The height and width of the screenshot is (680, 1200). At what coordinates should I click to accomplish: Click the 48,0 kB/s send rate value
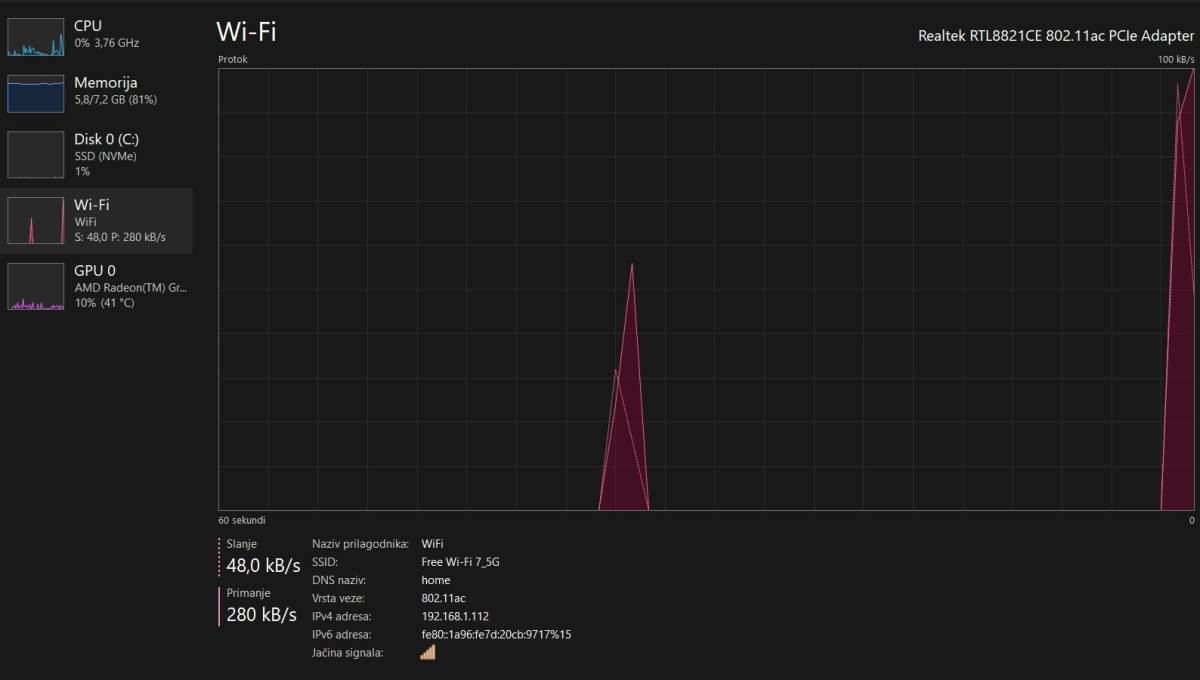pos(263,566)
